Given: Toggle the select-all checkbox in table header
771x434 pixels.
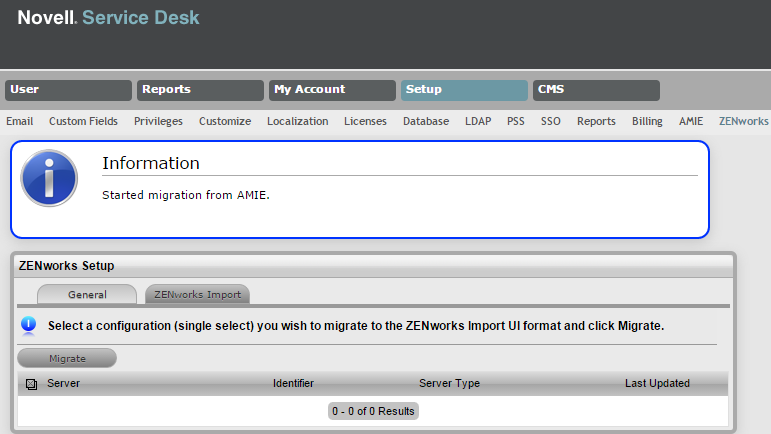Looking at the screenshot, I should [x=31, y=384].
